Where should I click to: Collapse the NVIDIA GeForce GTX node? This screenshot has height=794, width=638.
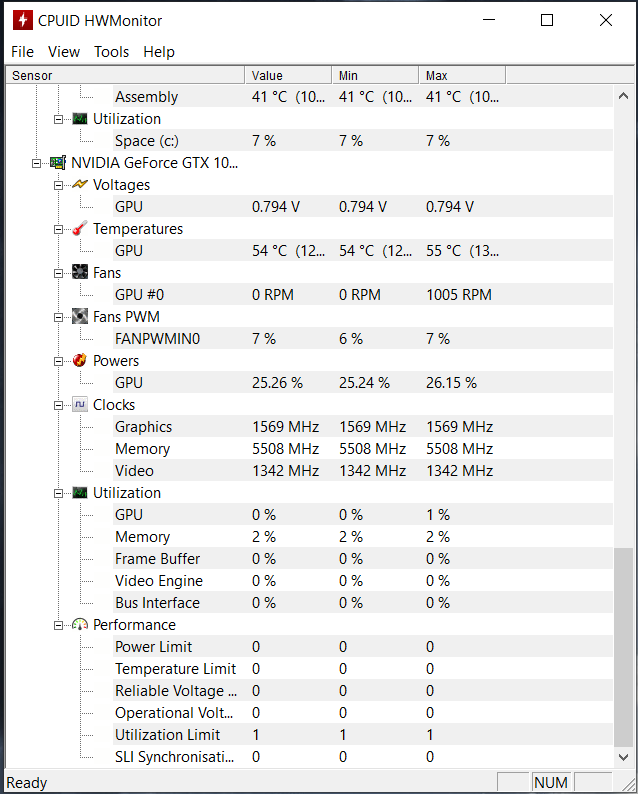(x=37, y=163)
